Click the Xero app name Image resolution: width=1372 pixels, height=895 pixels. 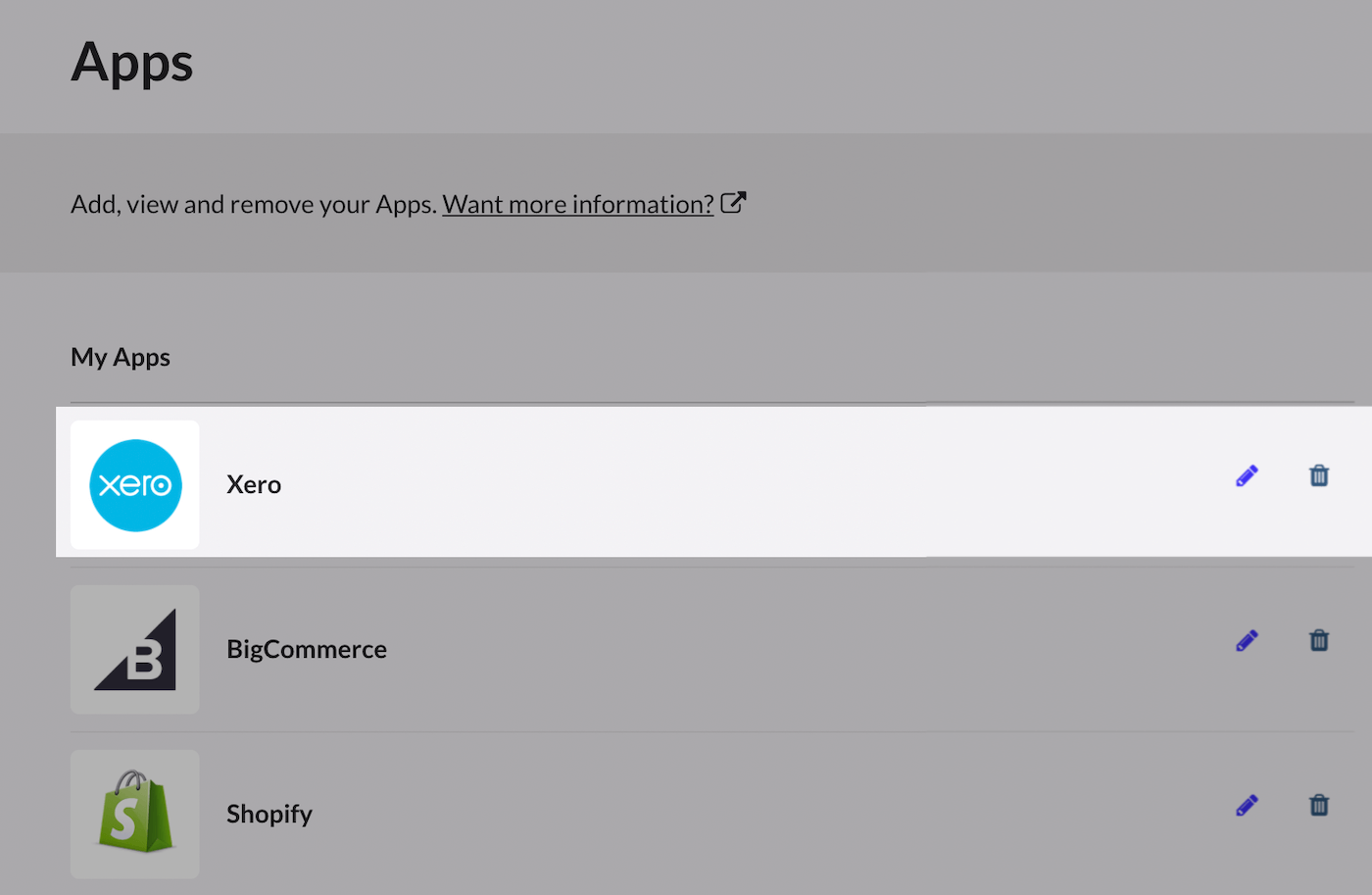point(254,484)
